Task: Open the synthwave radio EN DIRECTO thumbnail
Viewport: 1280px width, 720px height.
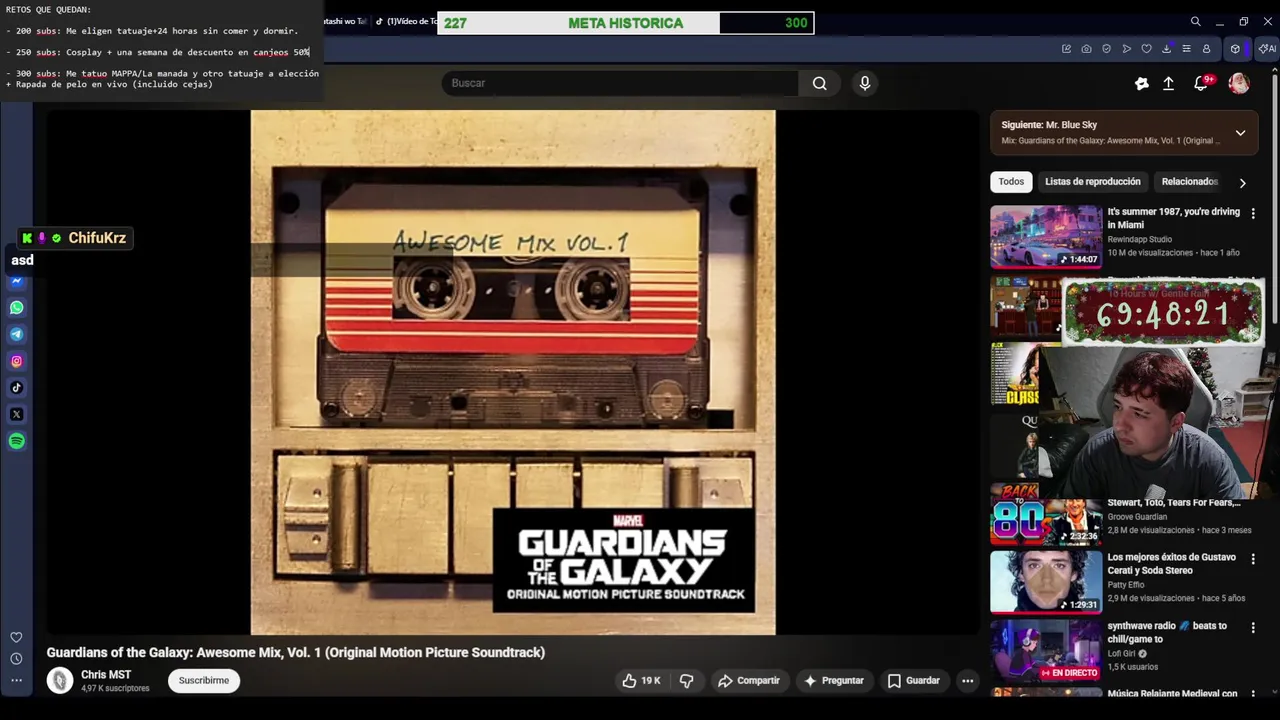Action: [1046, 651]
